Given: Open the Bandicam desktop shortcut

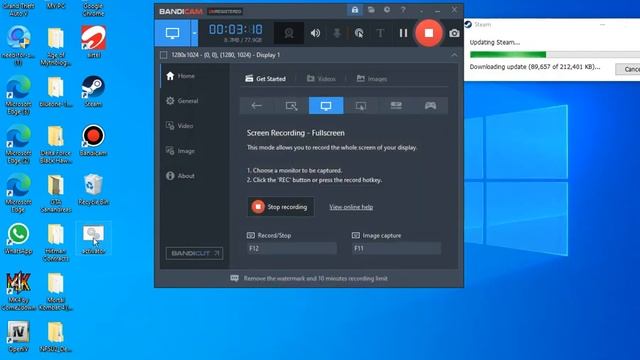Looking at the screenshot, I should [x=93, y=140].
